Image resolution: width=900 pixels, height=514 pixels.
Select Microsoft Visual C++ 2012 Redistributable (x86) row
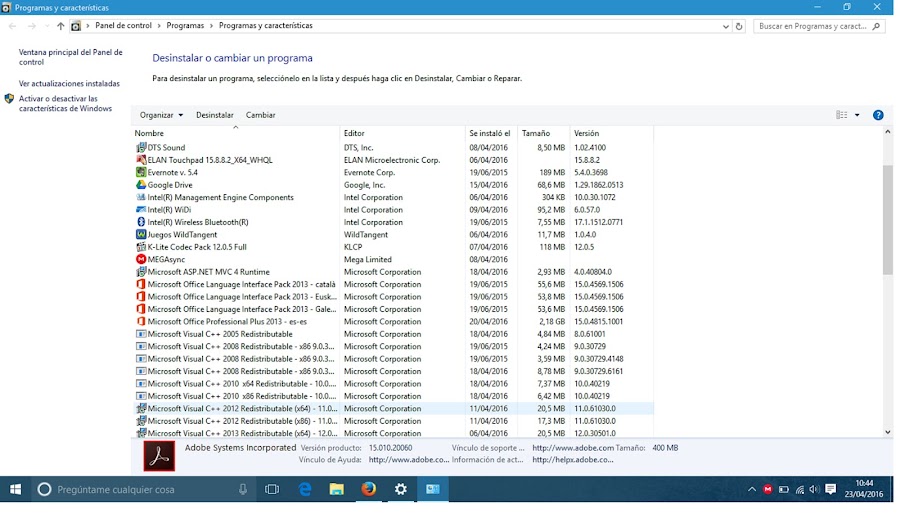393,421
